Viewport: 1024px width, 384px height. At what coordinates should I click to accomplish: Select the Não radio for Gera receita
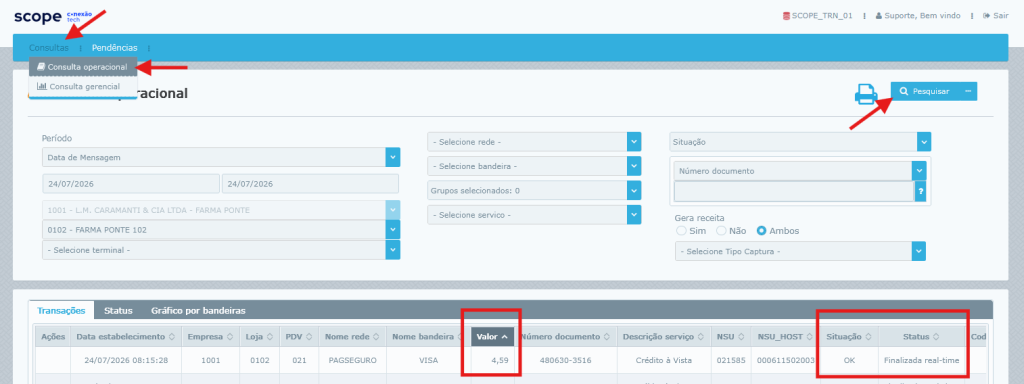pos(722,231)
